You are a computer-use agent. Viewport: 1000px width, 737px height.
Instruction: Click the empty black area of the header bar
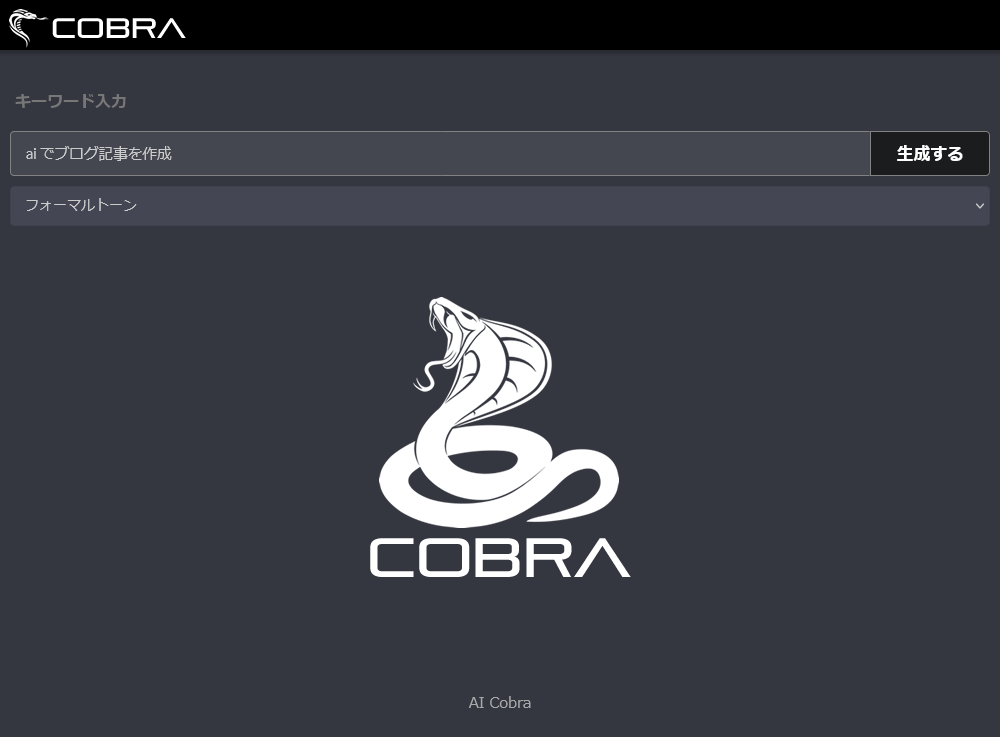(600, 25)
